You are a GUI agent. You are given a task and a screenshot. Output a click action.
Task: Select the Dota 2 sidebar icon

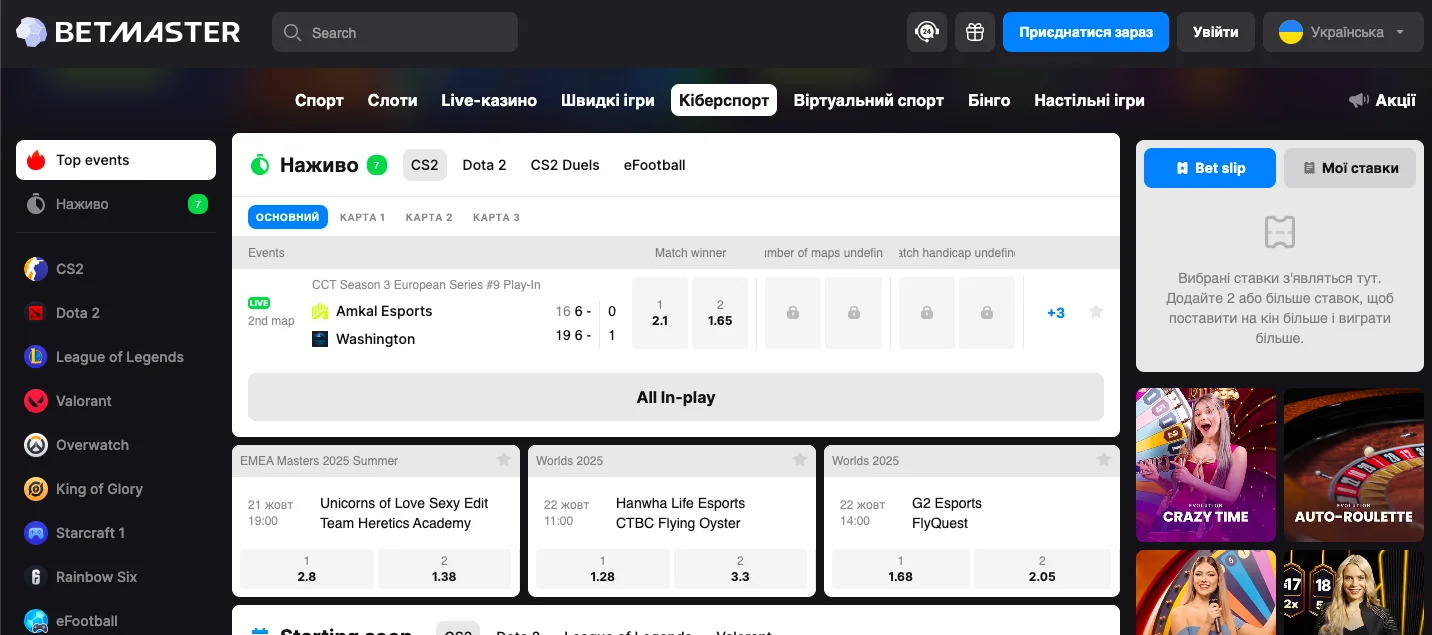pos(36,313)
